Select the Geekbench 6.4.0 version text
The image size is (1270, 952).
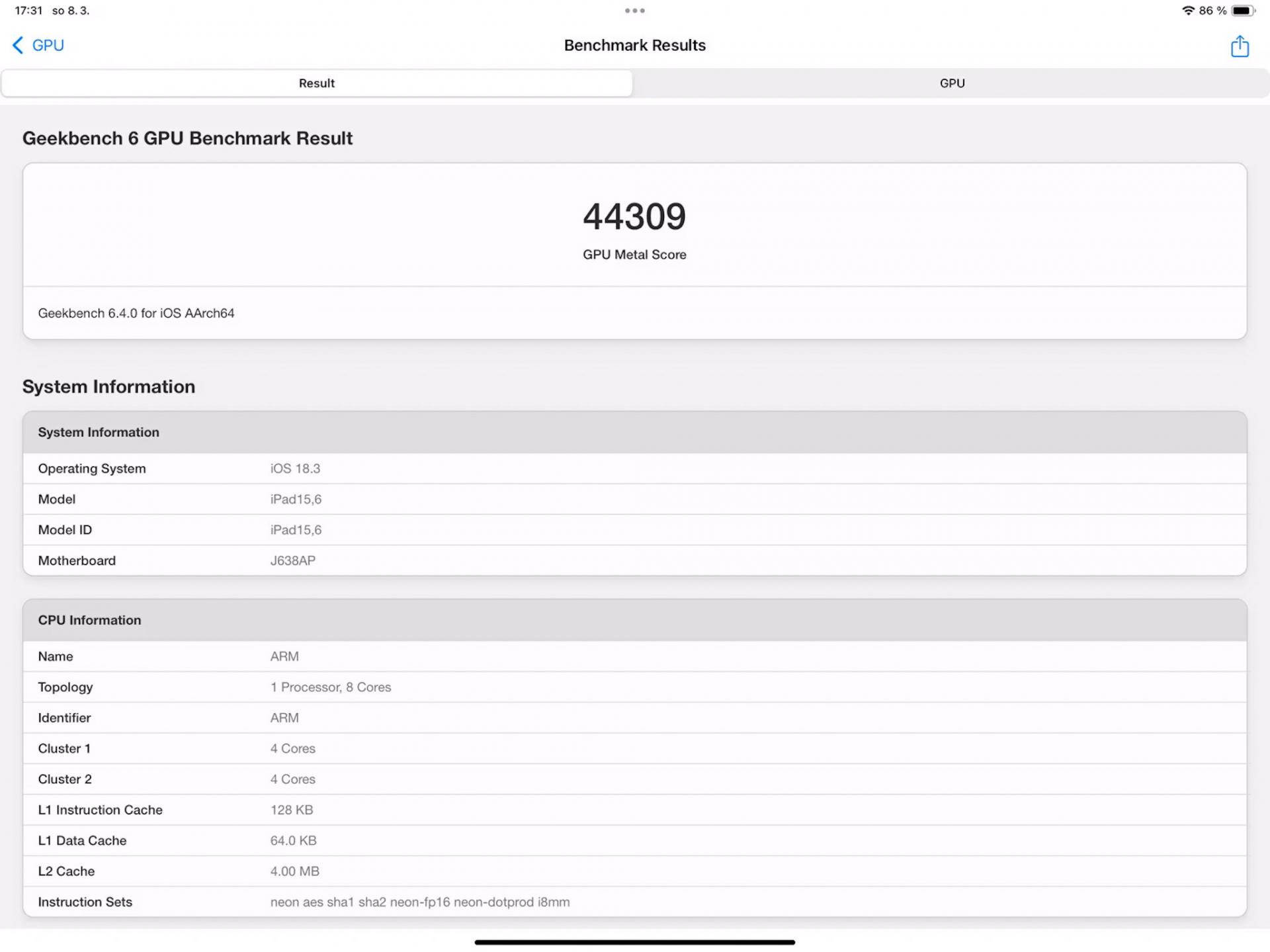136,313
